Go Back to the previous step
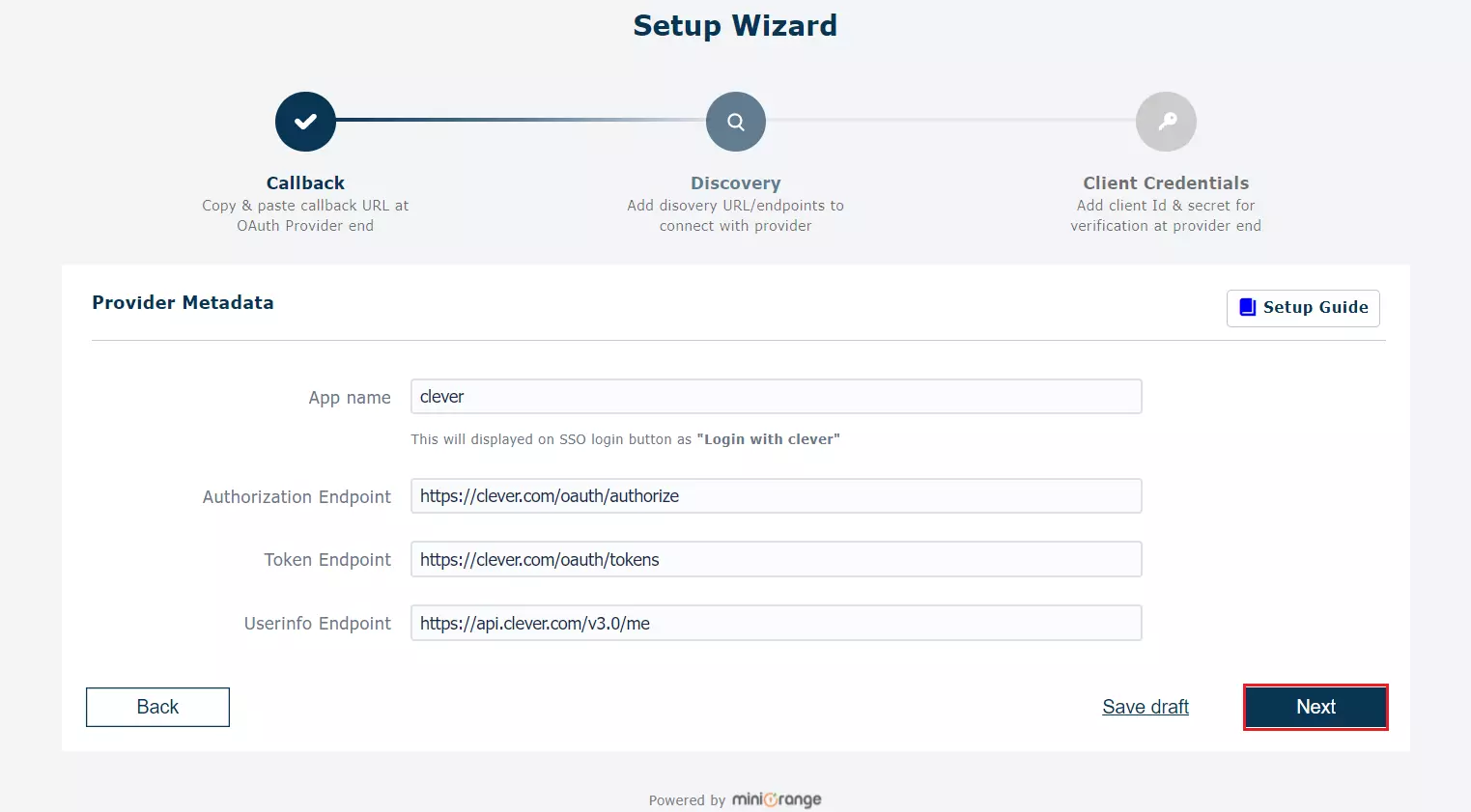Image resolution: width=1471 pixels, height=812 pixels. tap(157, 707)
